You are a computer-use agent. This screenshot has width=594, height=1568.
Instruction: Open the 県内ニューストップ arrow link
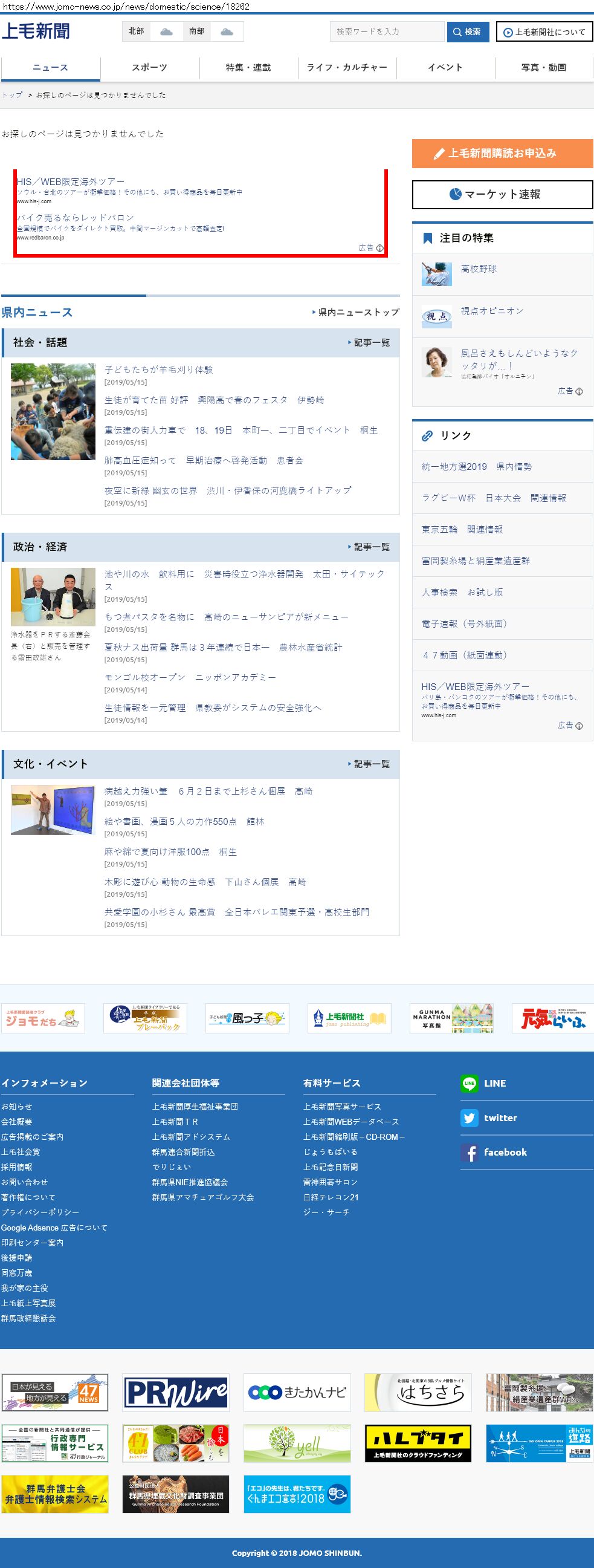356,312
